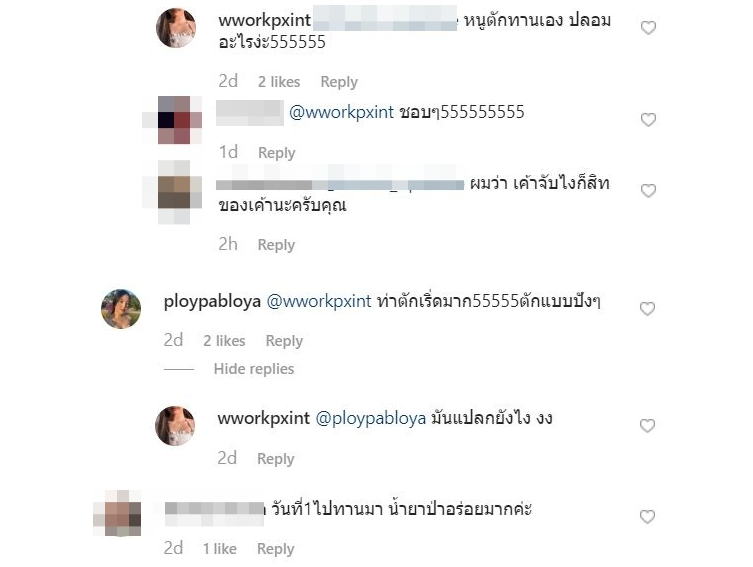
Task: Reply to ploypabloya's comment
Action: 284,341
